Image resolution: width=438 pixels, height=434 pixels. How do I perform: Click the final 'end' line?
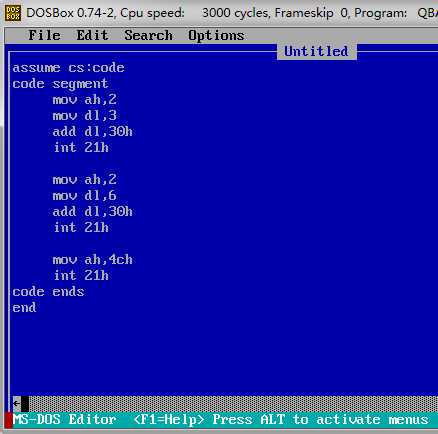click(x=24, y=308)
